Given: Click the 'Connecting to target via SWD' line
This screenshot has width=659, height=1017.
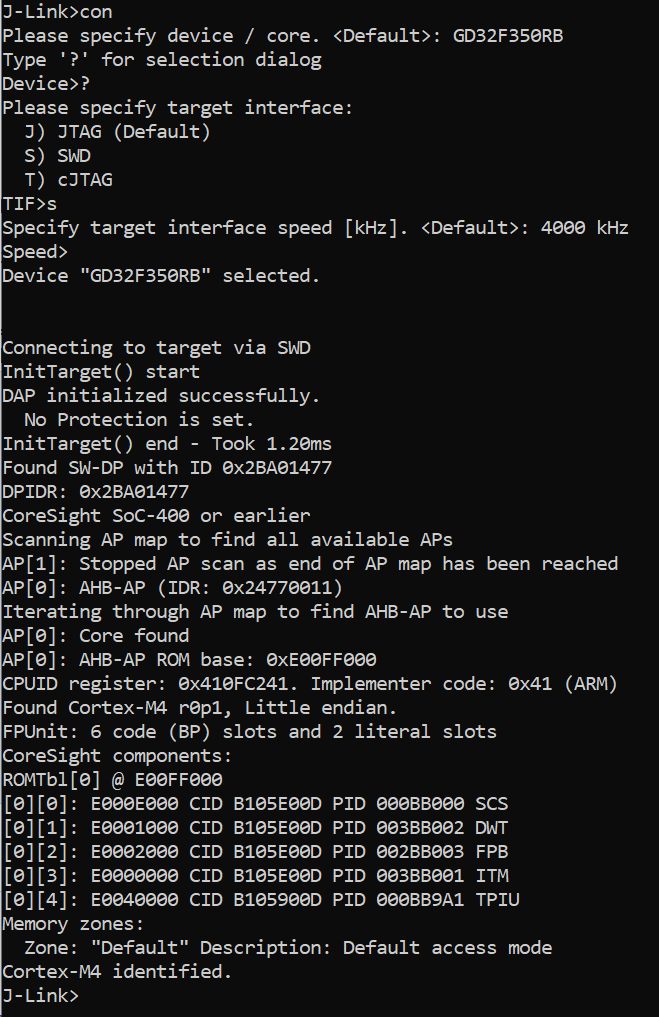Looking at the screenshot, I should [156, 348].
